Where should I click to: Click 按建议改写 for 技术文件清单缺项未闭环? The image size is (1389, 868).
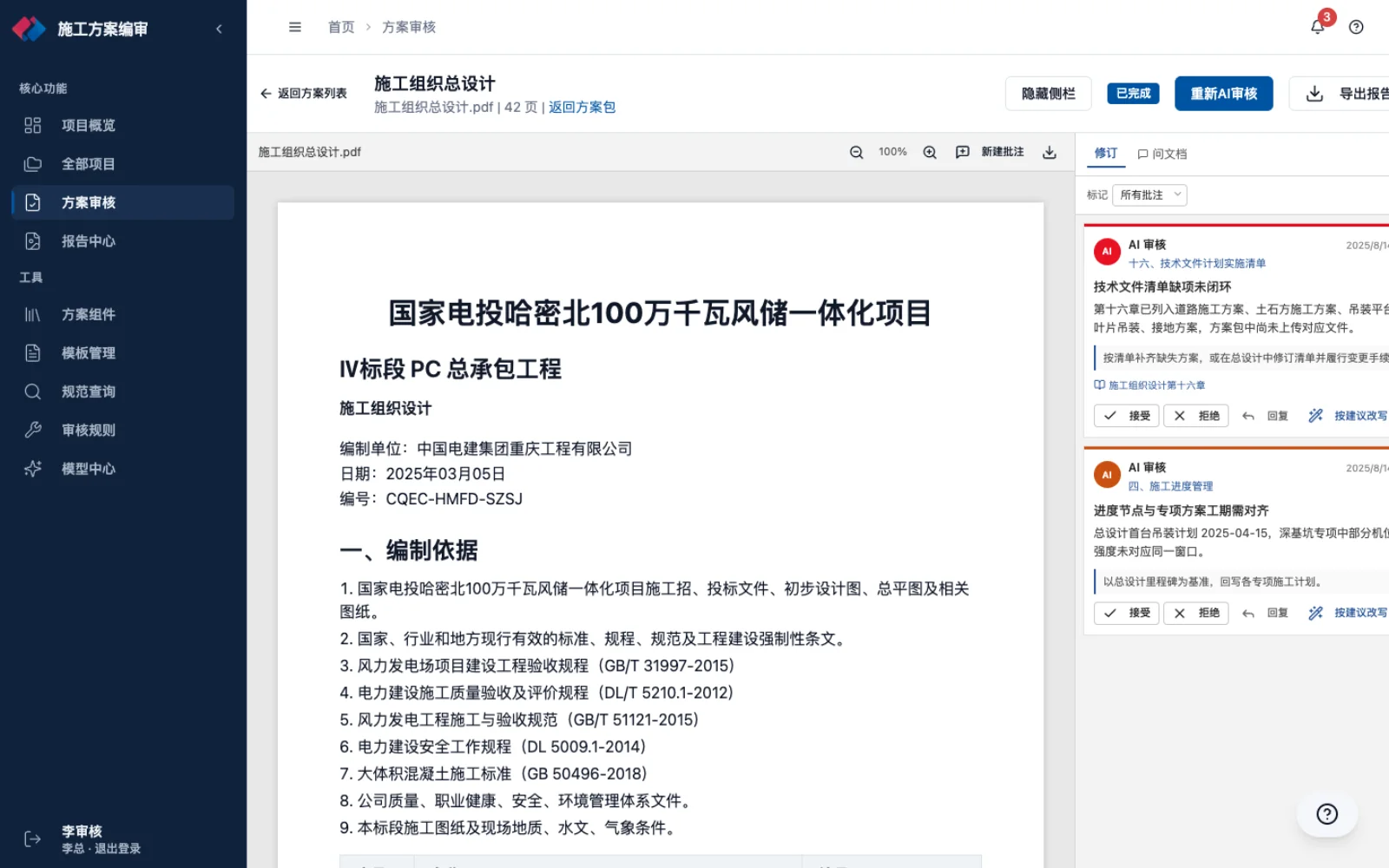pos(1348,416)
